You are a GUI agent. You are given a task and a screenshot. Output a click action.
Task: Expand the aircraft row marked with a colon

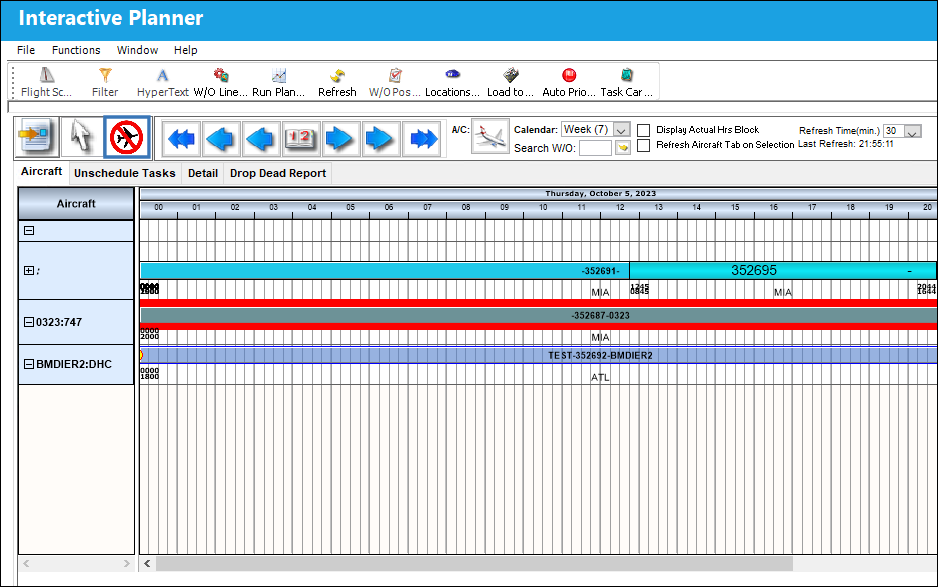[29, 270]
